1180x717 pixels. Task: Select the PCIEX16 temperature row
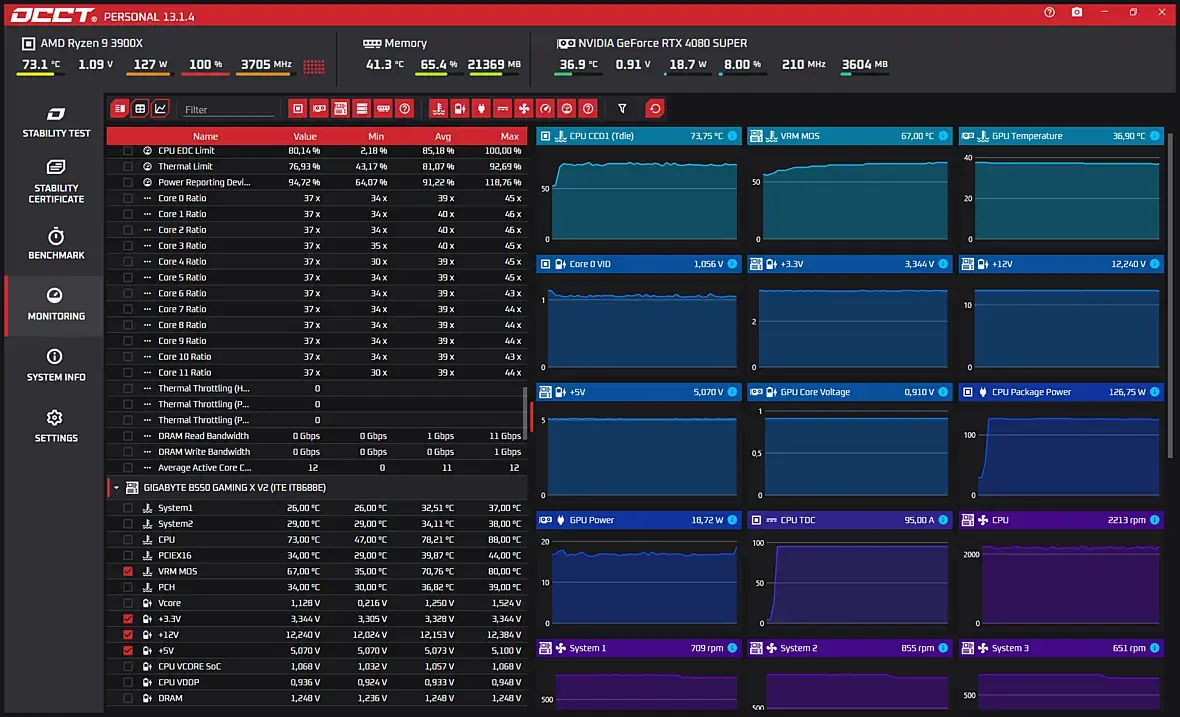(x=317, y=555)
